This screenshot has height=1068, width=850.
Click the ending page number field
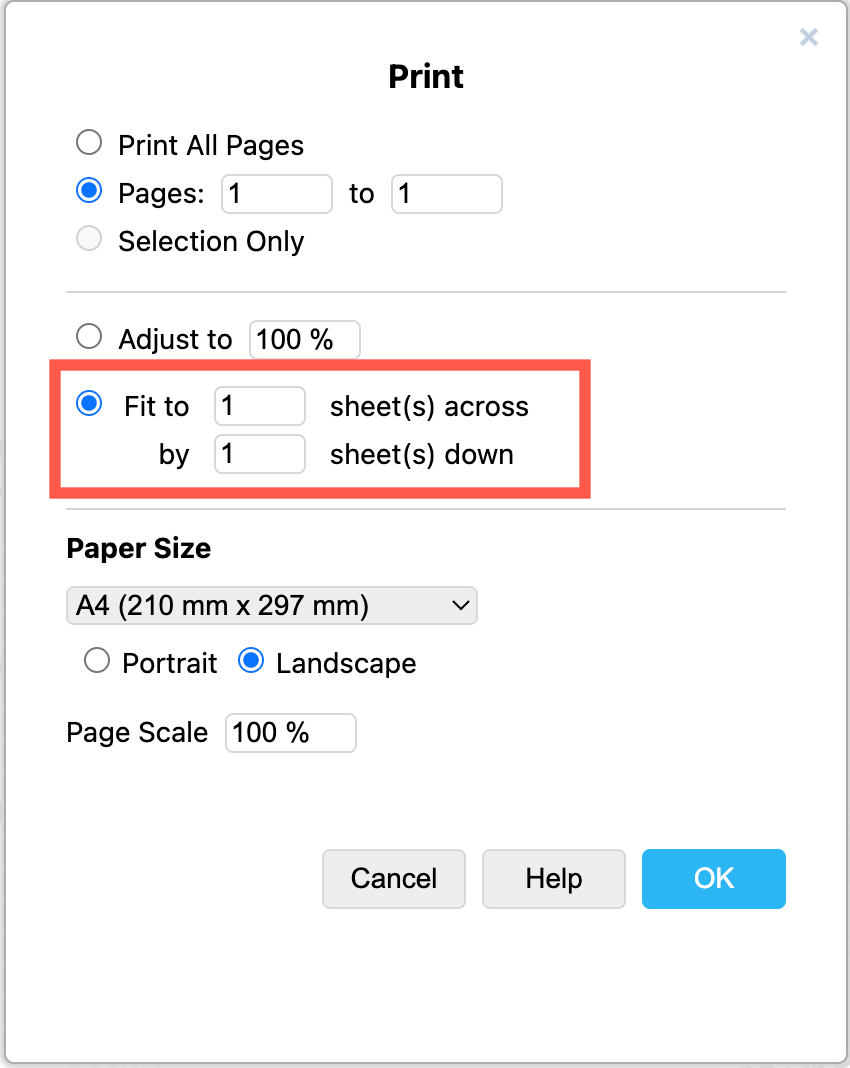(446, 194)
